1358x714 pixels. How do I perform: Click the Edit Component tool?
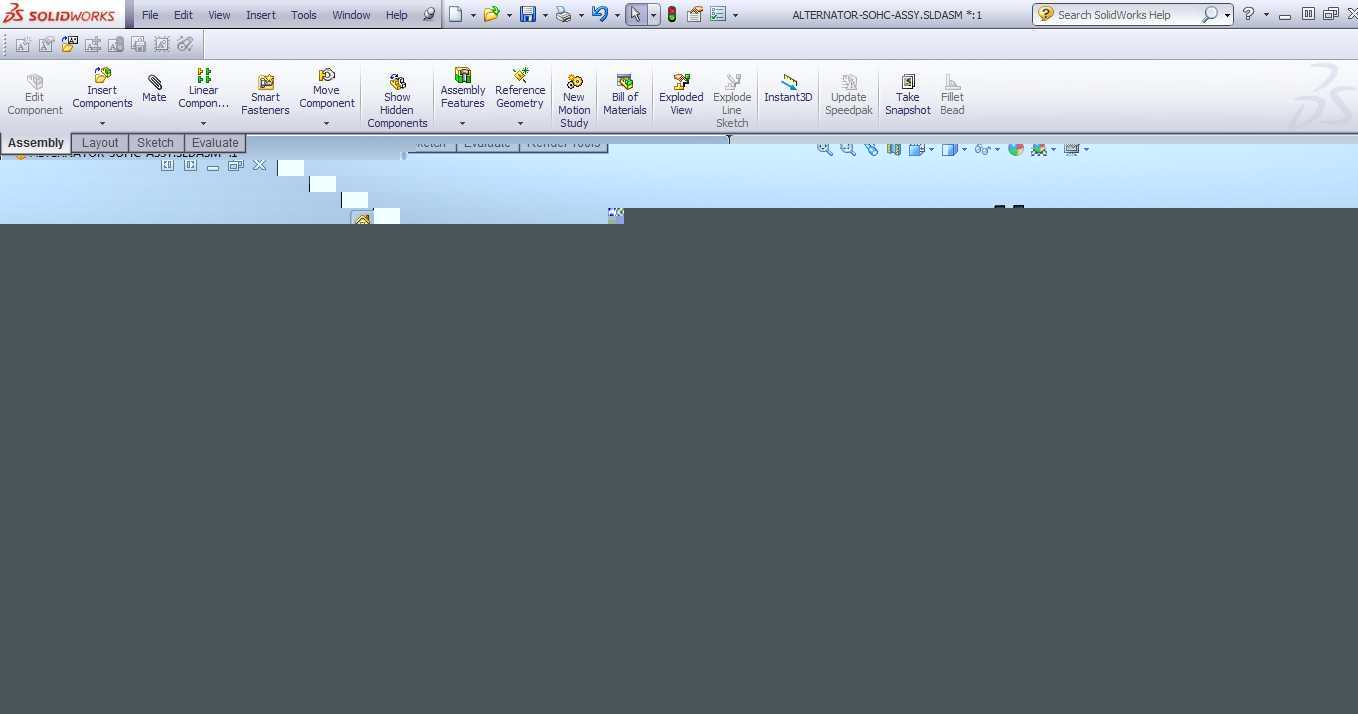coord(35,96)
